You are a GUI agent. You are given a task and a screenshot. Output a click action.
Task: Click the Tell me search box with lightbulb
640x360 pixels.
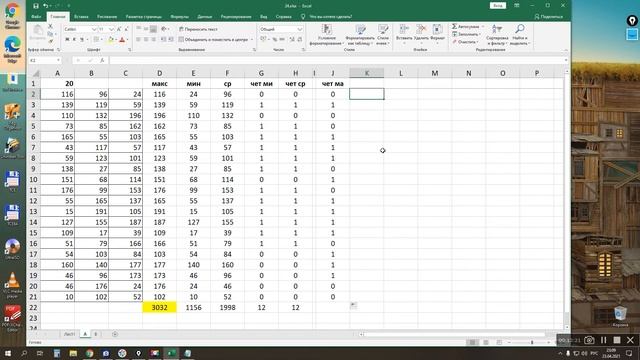tap(326, 17)
